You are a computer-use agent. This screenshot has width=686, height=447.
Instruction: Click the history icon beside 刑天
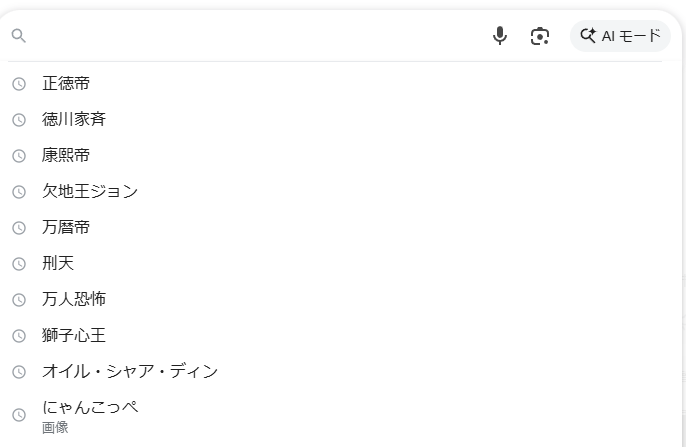18,264
